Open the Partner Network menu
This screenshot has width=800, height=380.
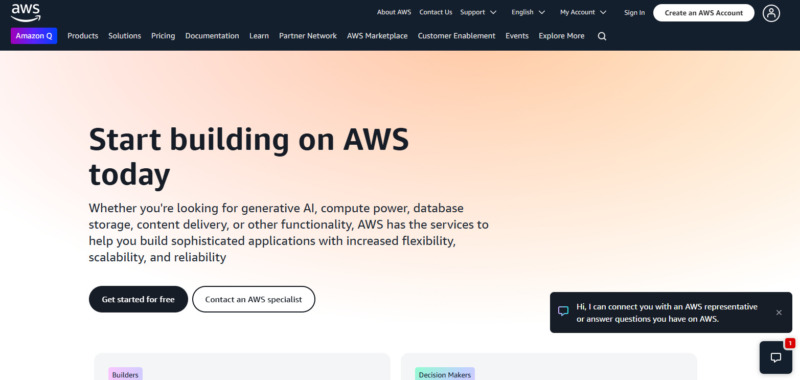pyautogui.click(x=308, y=36)
